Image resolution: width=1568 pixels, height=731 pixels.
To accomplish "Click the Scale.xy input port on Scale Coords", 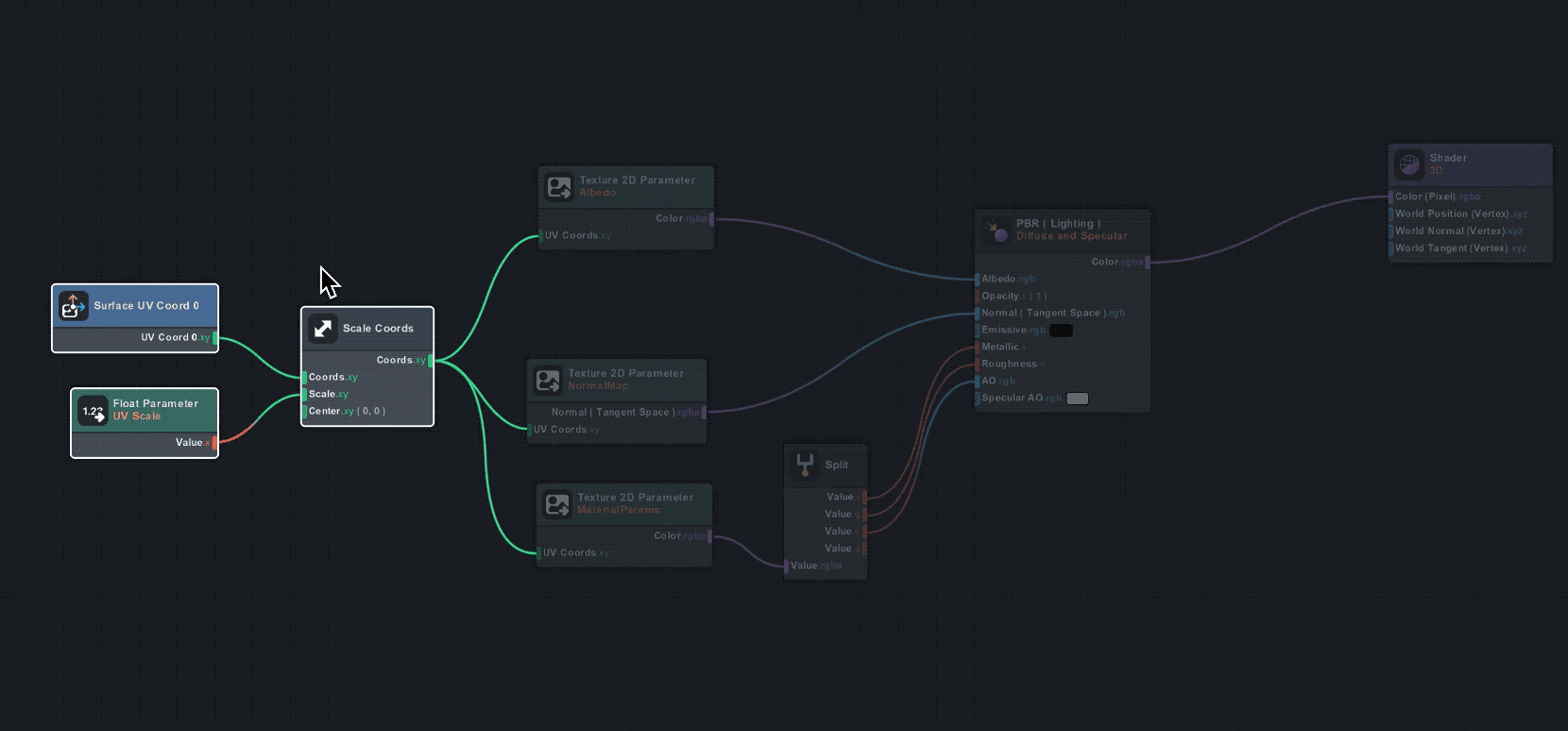I will 304,395.
